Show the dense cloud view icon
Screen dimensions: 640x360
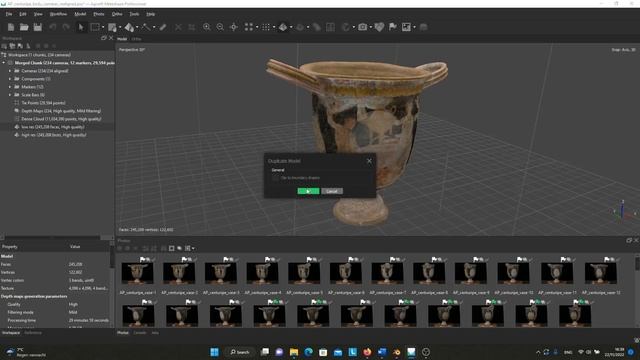(x=266, y=27)
